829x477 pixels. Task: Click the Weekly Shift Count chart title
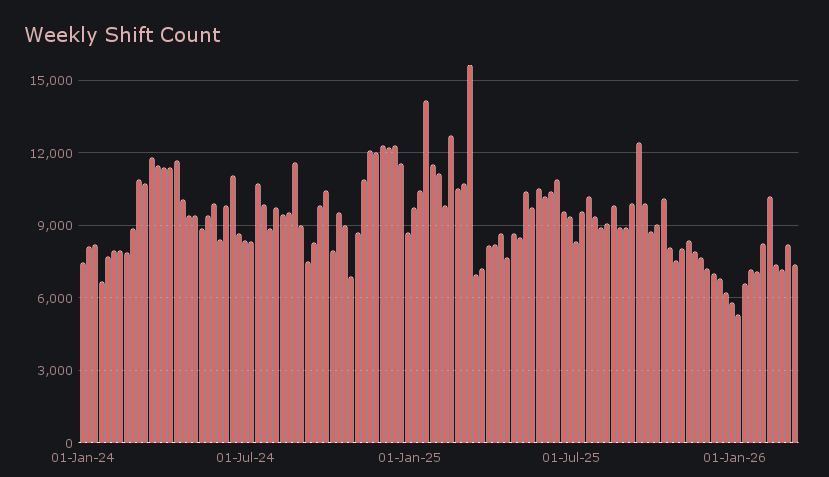(122, 35)
